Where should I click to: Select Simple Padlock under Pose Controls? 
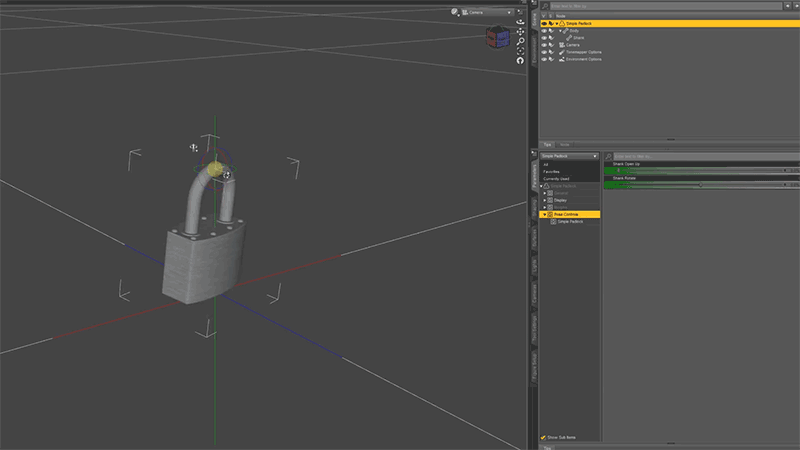coord(570,222)
